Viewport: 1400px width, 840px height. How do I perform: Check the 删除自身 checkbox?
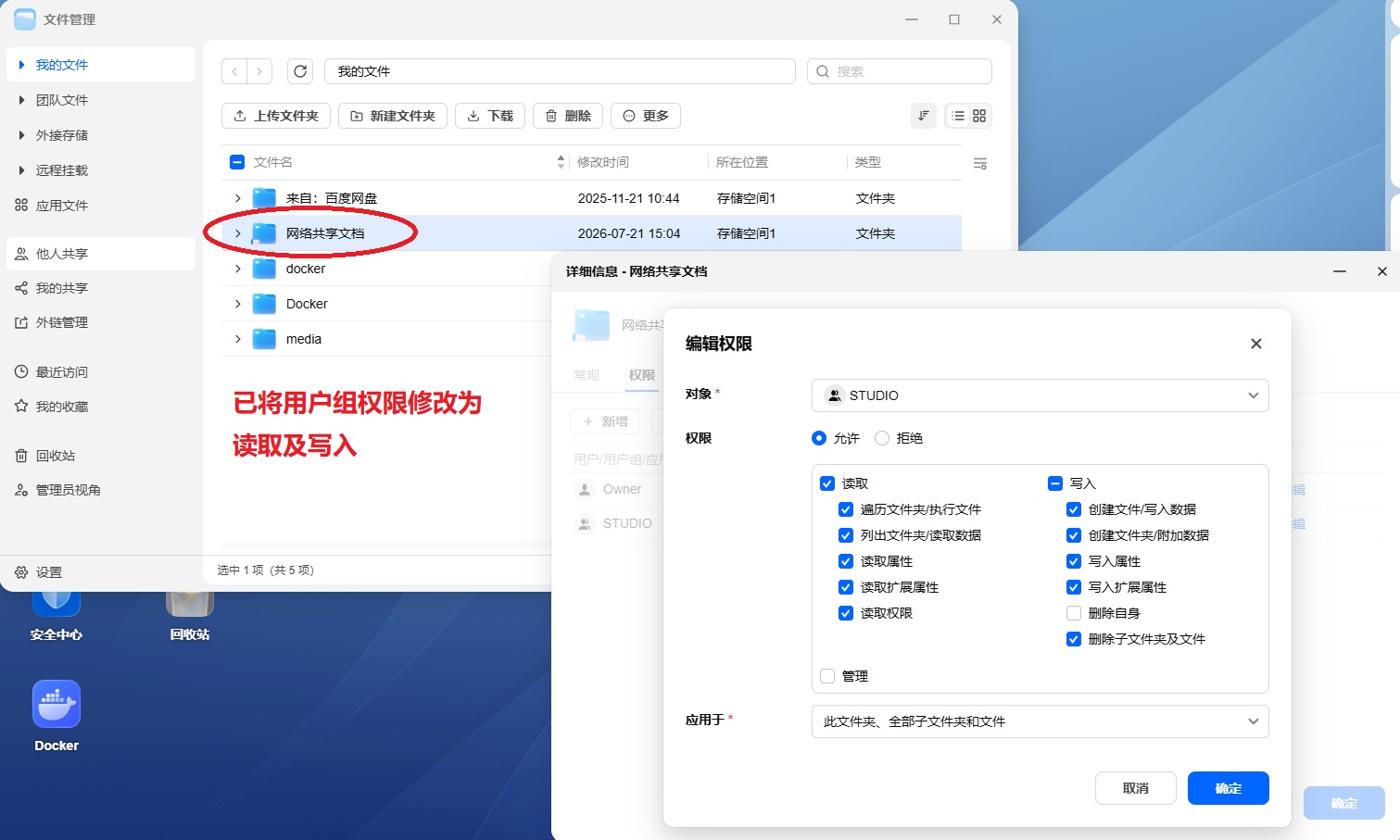pos(1074,613)
